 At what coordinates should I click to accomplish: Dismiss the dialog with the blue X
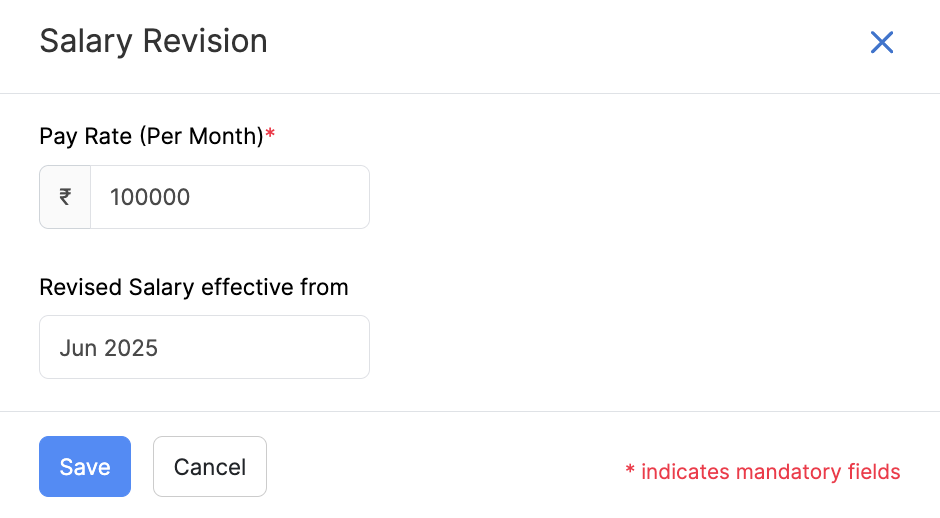(881, 42)
